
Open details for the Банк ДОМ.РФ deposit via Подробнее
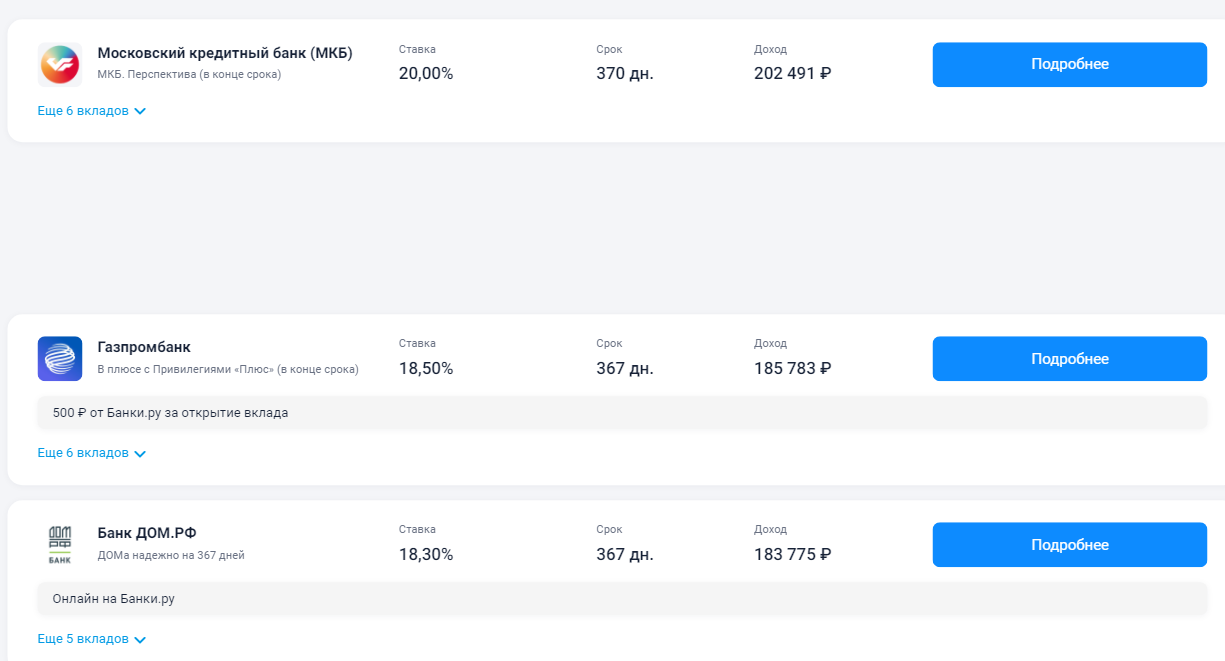tap(1070, 545)
